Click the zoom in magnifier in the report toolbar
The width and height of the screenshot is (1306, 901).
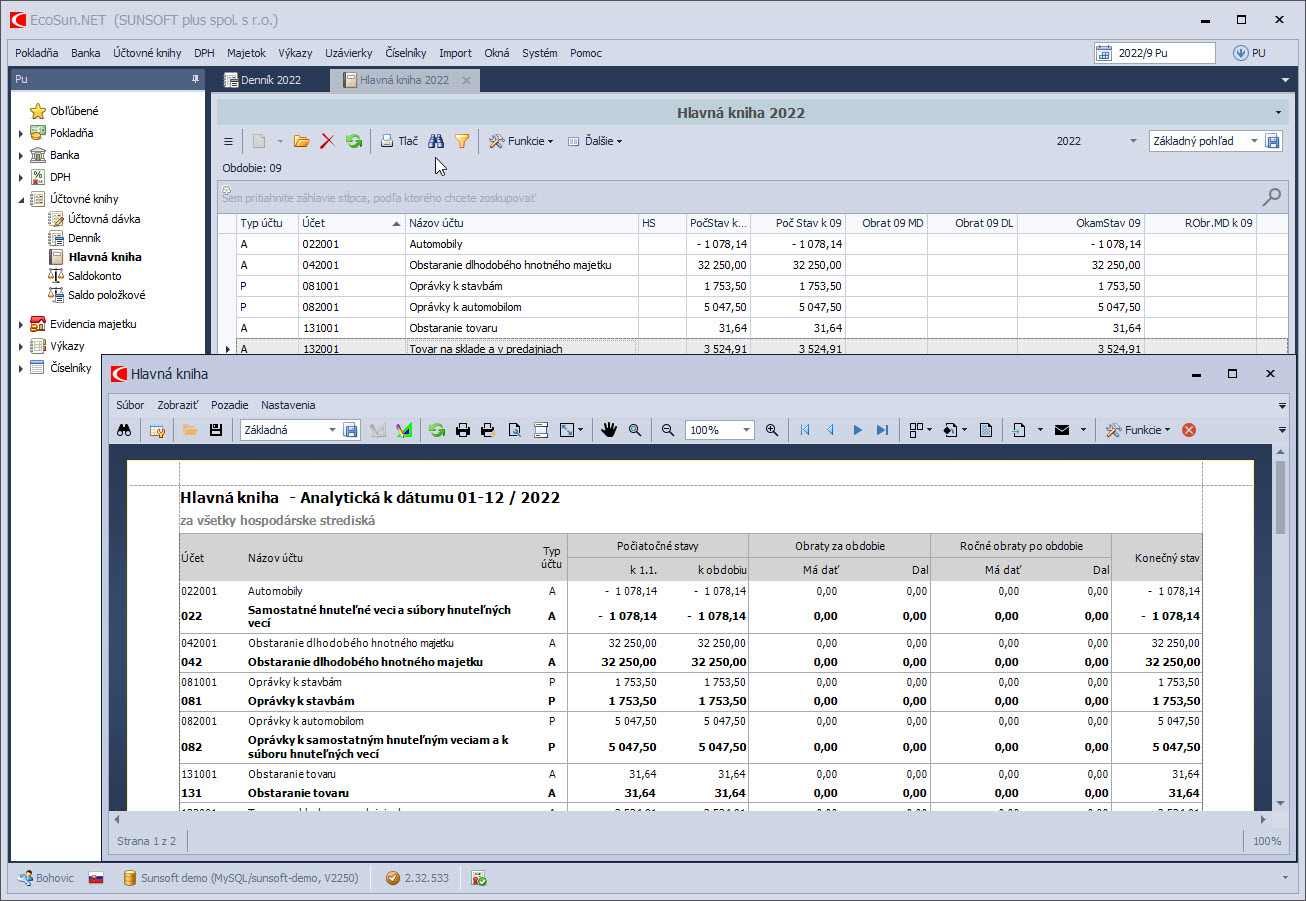tap(771, 430)
